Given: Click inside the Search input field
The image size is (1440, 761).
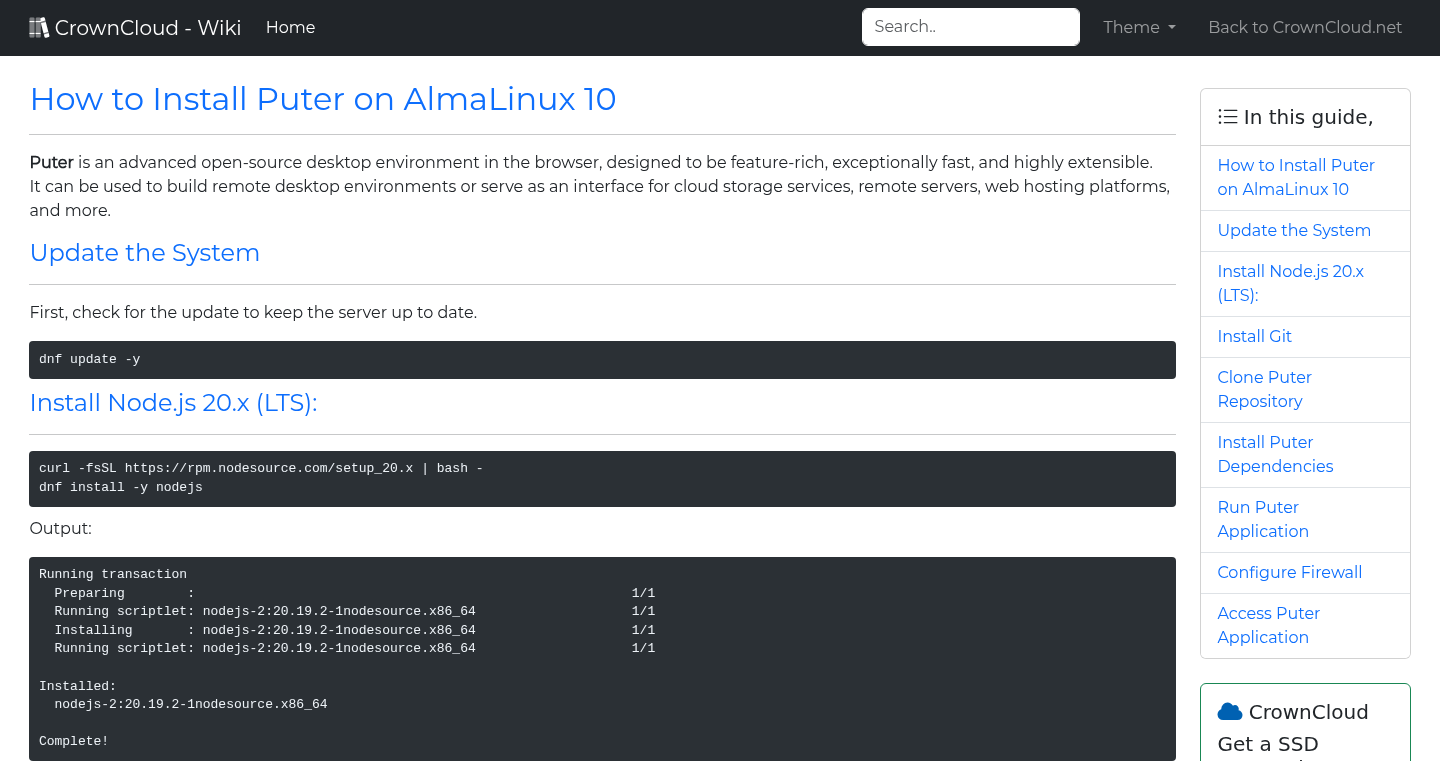Looking at the screenshot, I should [x=969, y=26].
